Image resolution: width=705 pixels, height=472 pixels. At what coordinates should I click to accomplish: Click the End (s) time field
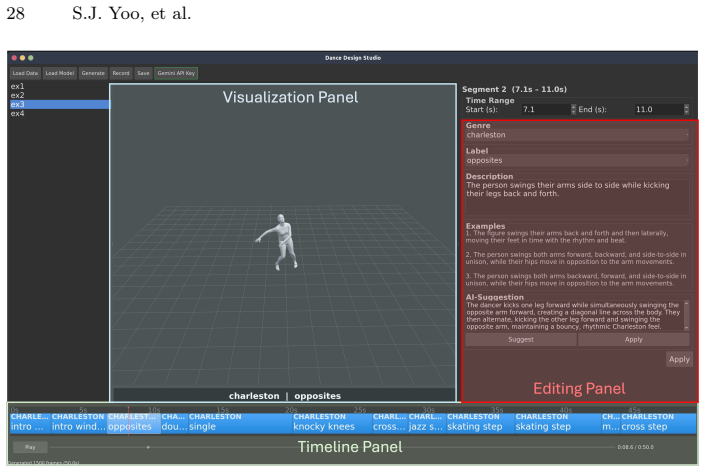[659, 109]
